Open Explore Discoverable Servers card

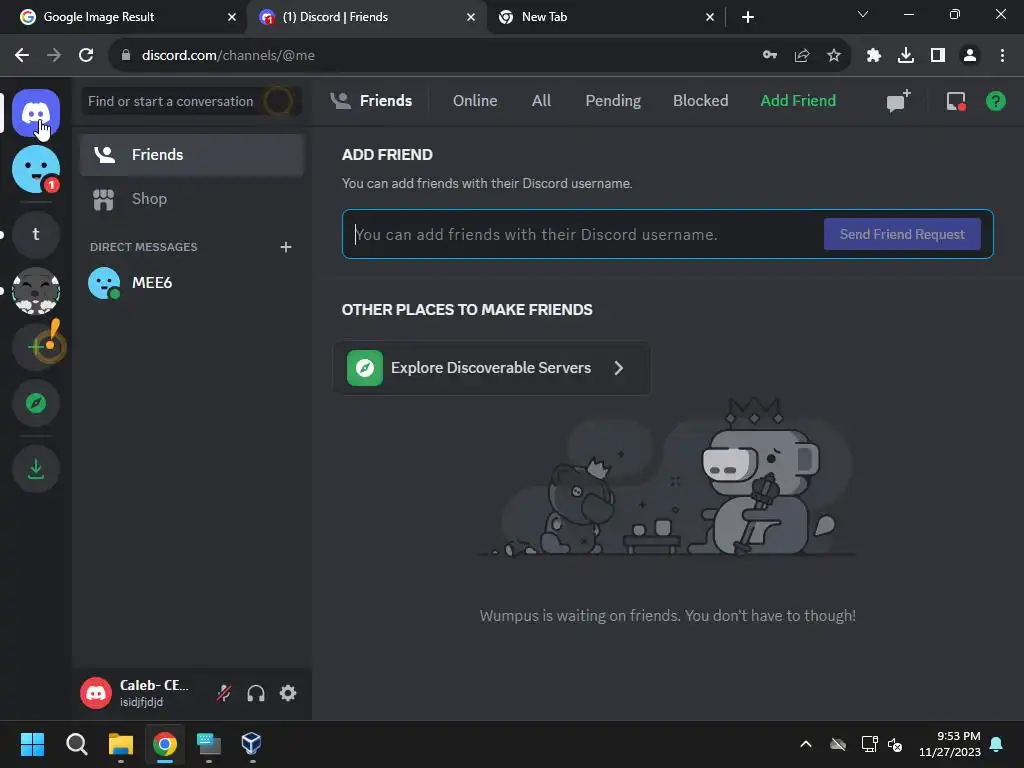492,368
